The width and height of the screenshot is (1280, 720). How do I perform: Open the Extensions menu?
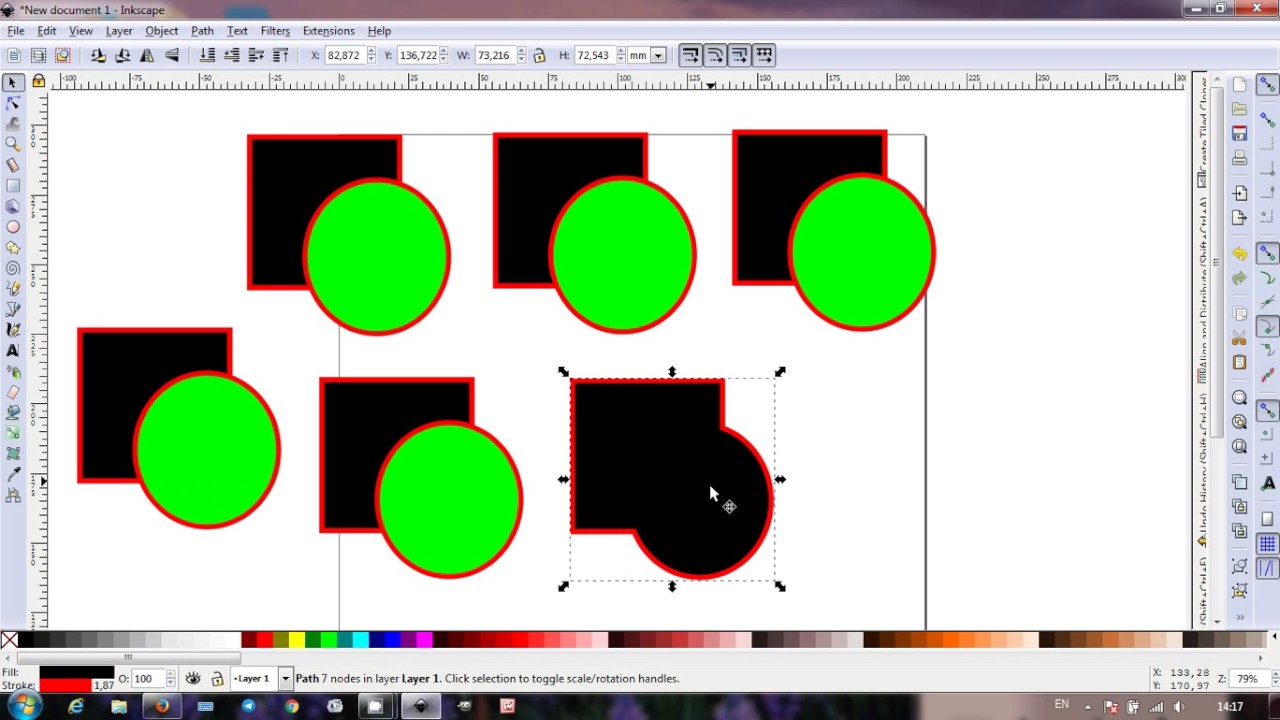tap(328, 31)
